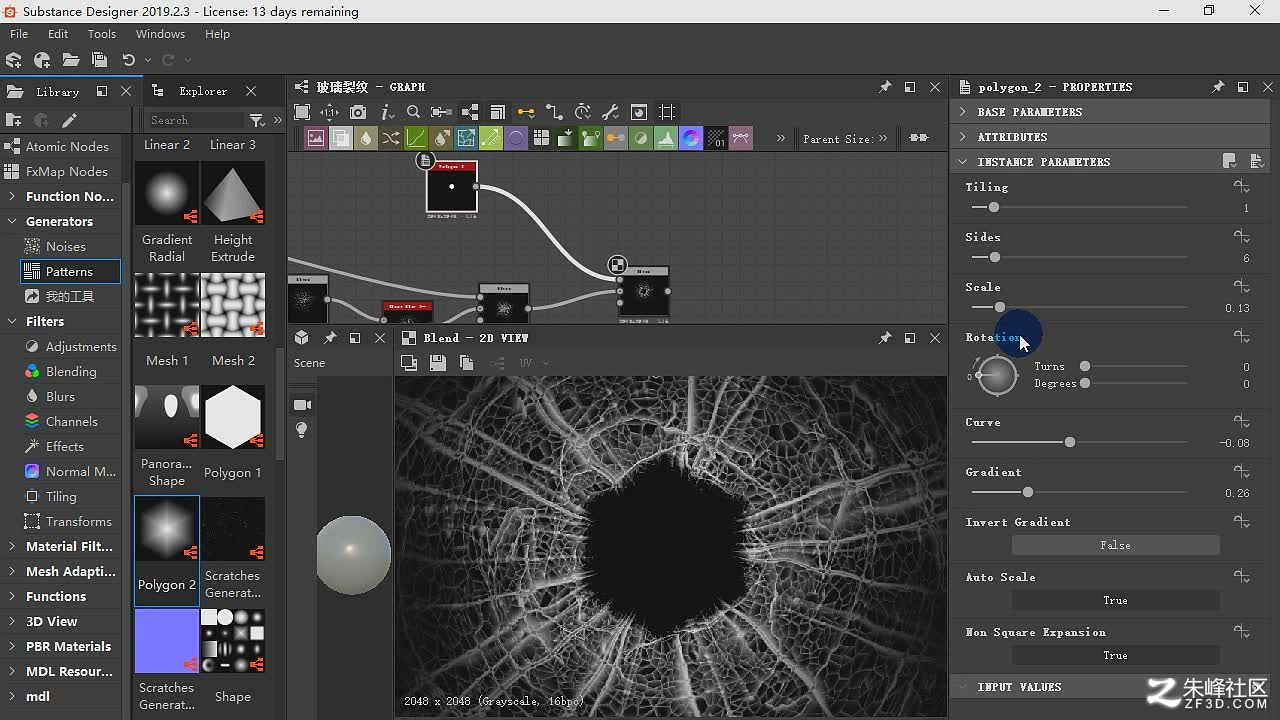Expand the PBR Materials category
1280x720 pixels.
pos(12,646)
